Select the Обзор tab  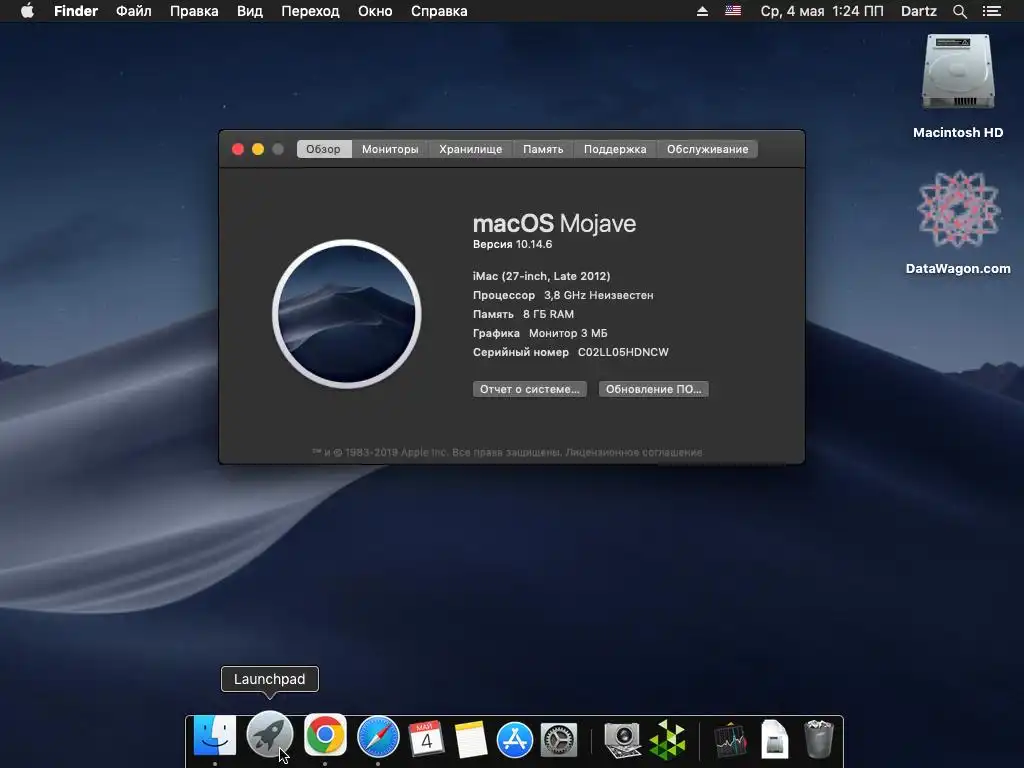[x=324, y=149]
